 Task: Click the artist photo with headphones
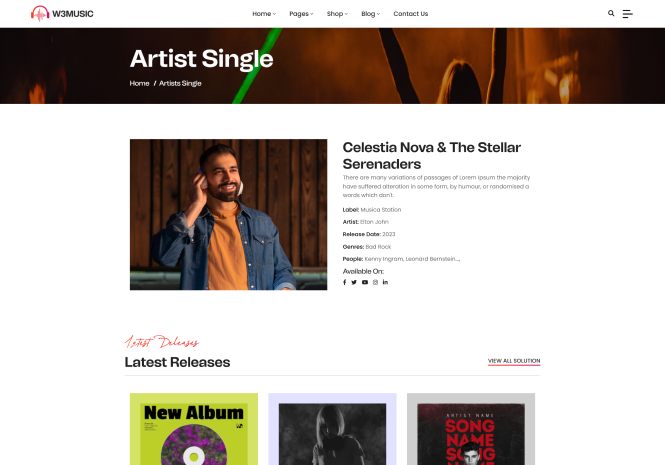pyautogui.click(x=228, y=215)
